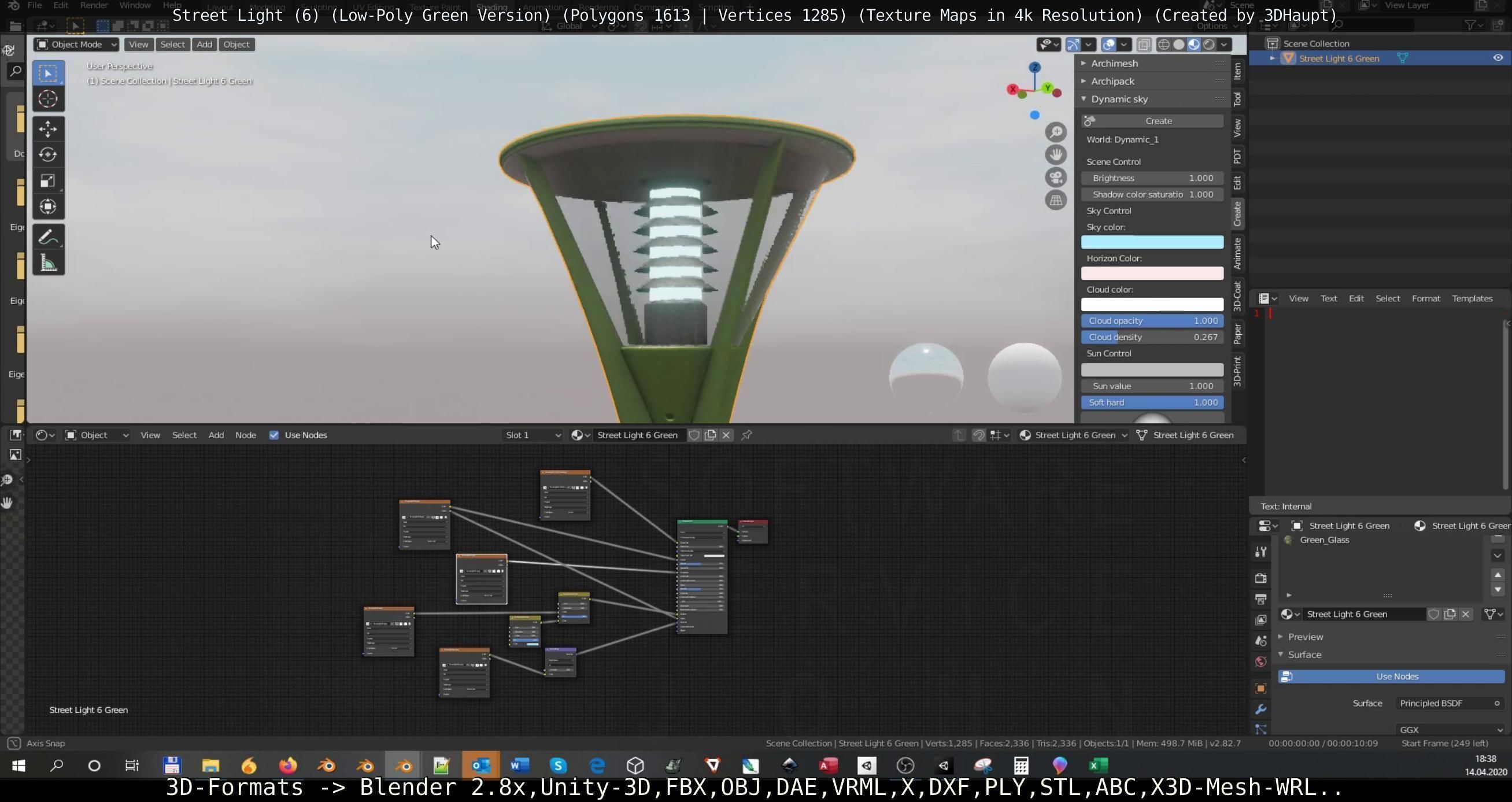Open the World properties tab icon

coord(1261,661)
